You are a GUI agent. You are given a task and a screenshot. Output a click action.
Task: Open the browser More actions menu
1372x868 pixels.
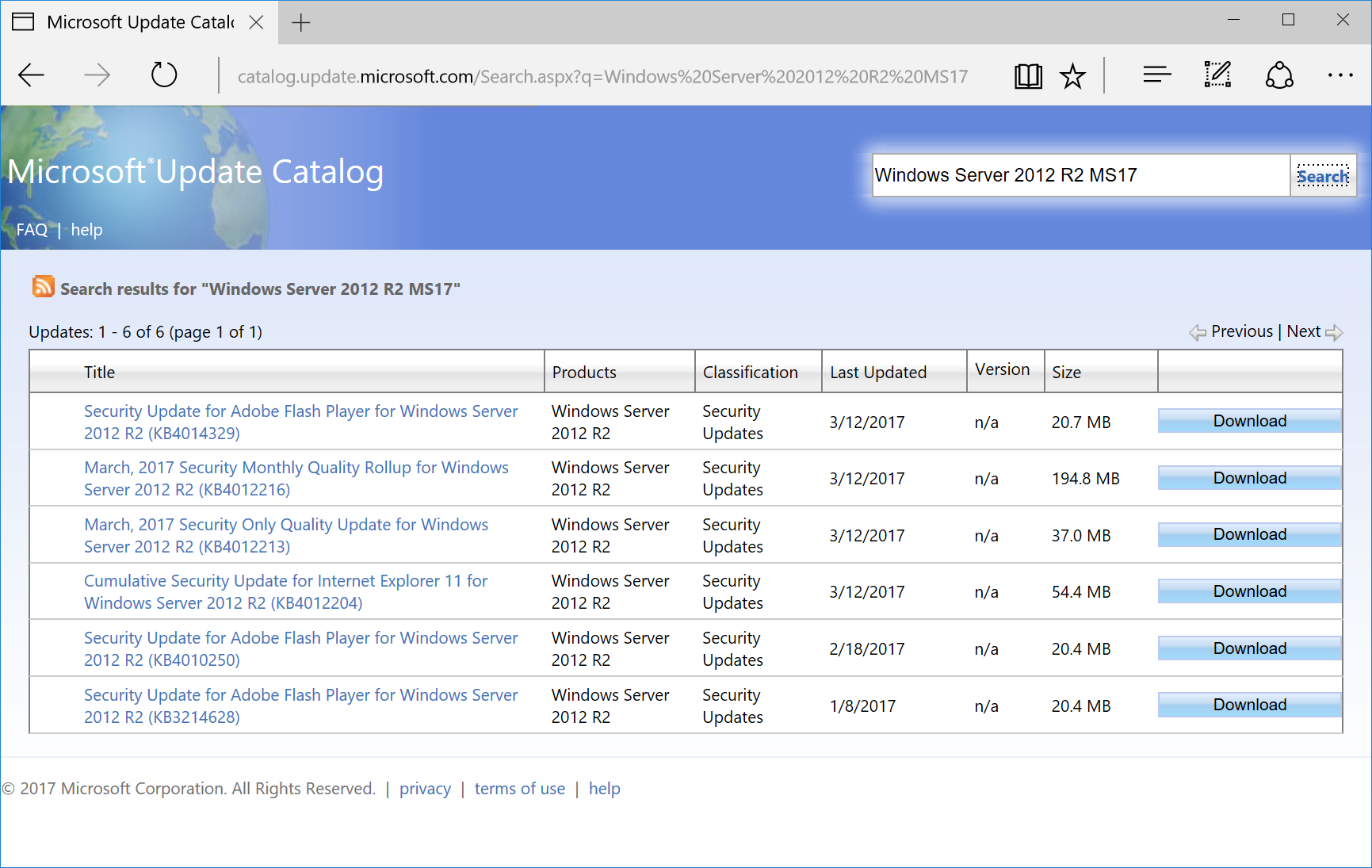coord(1340,75)
